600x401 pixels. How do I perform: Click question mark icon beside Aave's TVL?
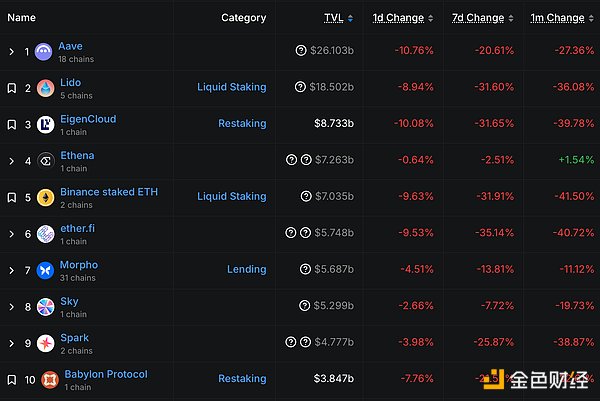(301, 50)
